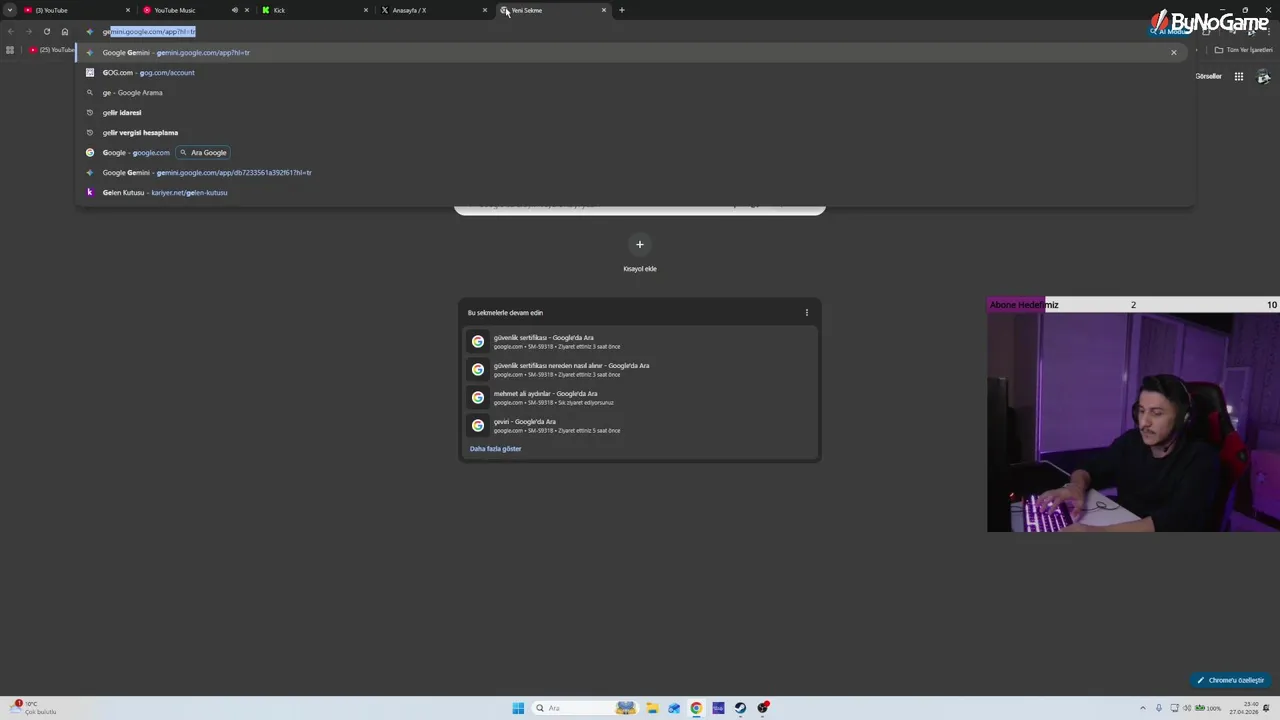Click the Kariyer.net suggestion favicon
Viewport: 1280px width, 720px height.
[90, 192]
